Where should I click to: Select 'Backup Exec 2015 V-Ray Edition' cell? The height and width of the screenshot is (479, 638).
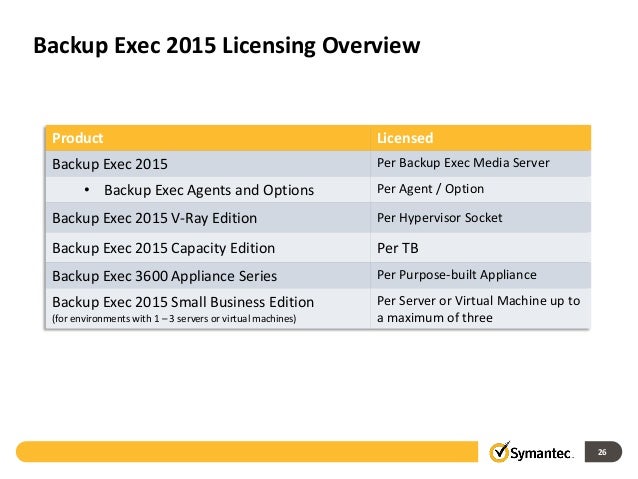point(208,218)
